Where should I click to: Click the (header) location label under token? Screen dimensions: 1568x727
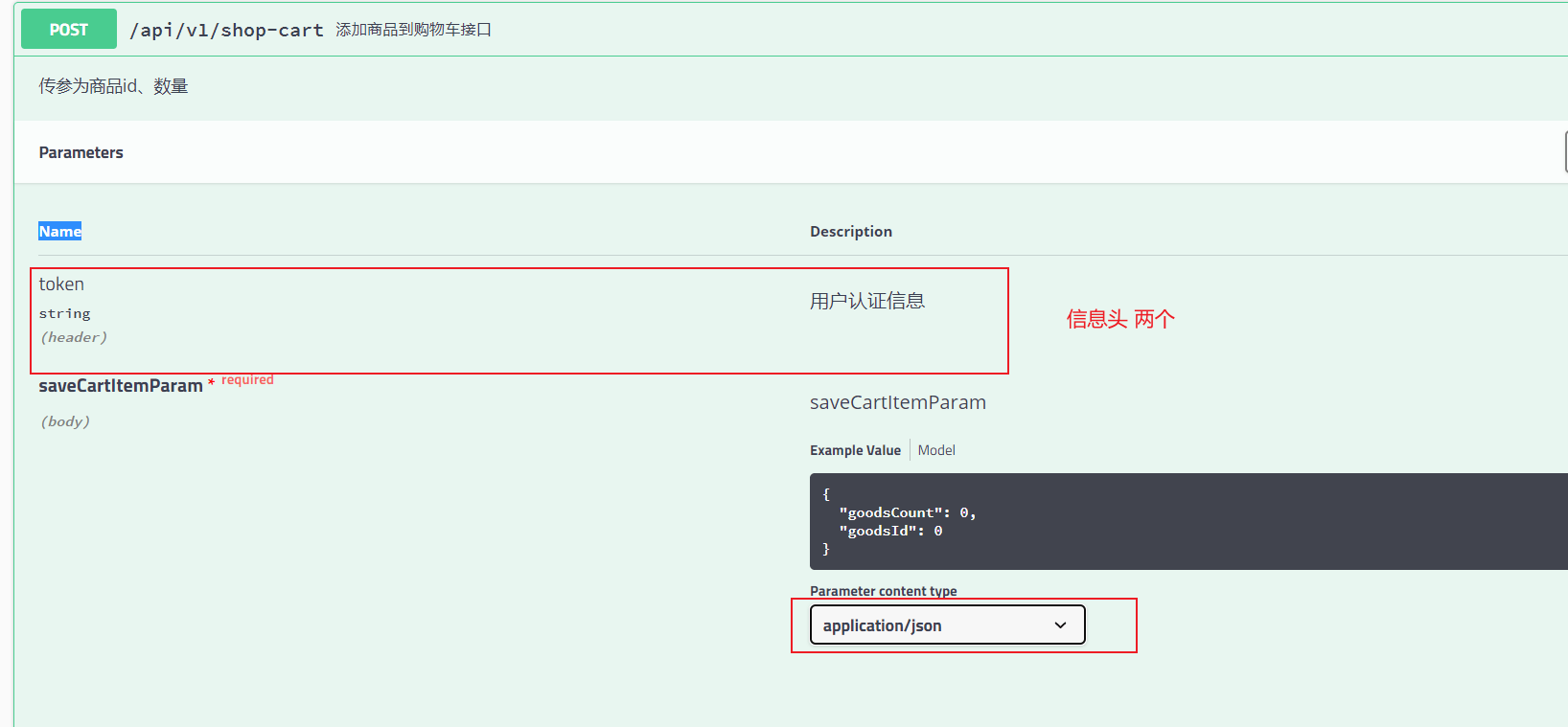(x=74, y=337)
